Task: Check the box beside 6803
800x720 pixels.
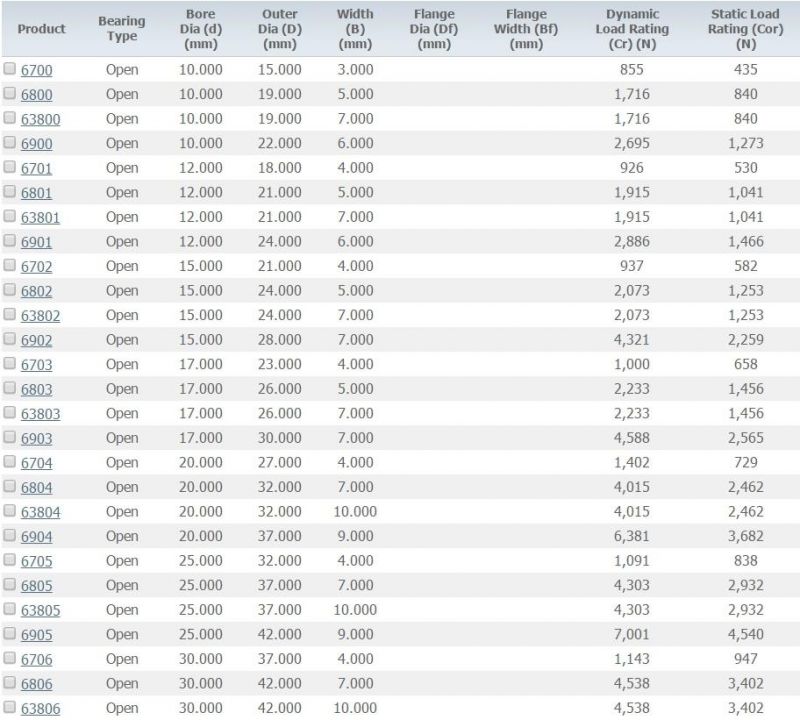Action: pyautogui.click(x=10, y=388)
